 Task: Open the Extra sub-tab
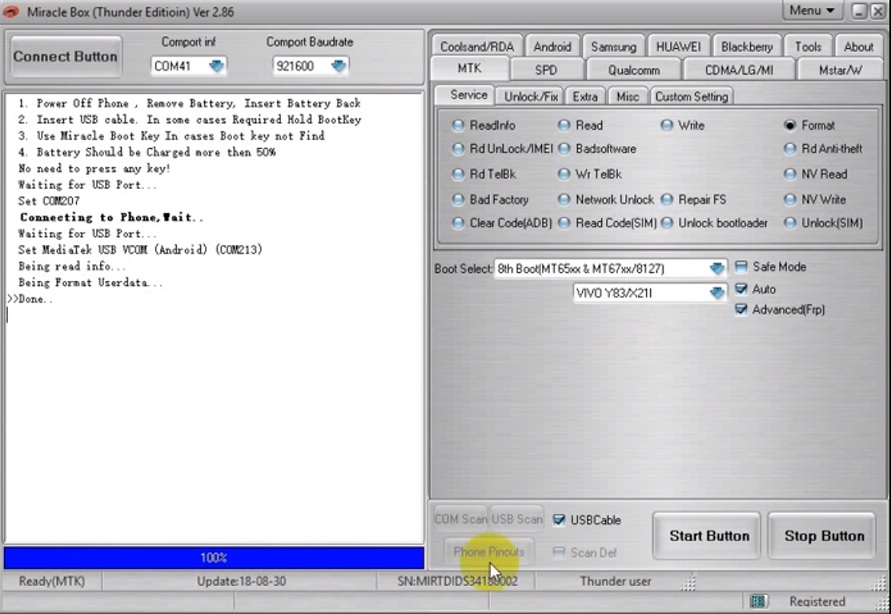(585, 97)
